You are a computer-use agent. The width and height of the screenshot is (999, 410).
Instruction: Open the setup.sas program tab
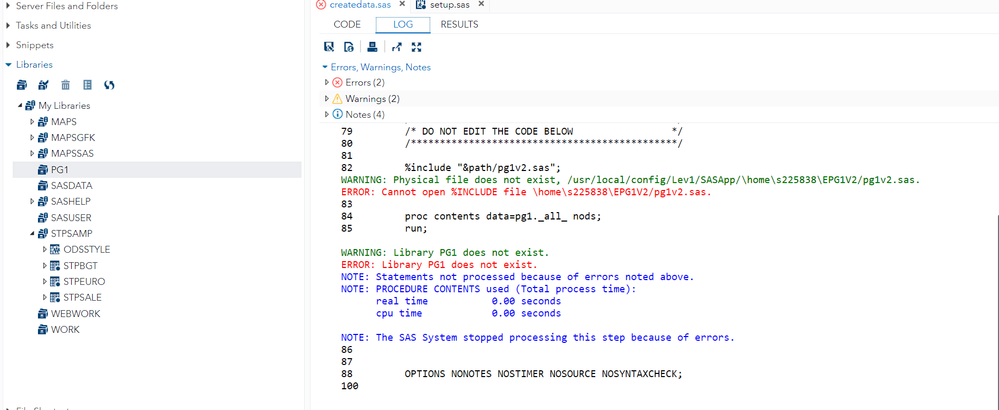tap(450, 4)
